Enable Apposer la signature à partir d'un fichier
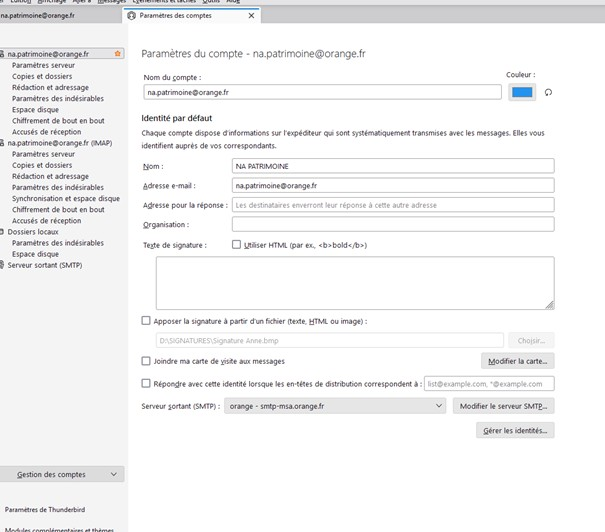Screen dimensions: 605x532 coord(146,321)
